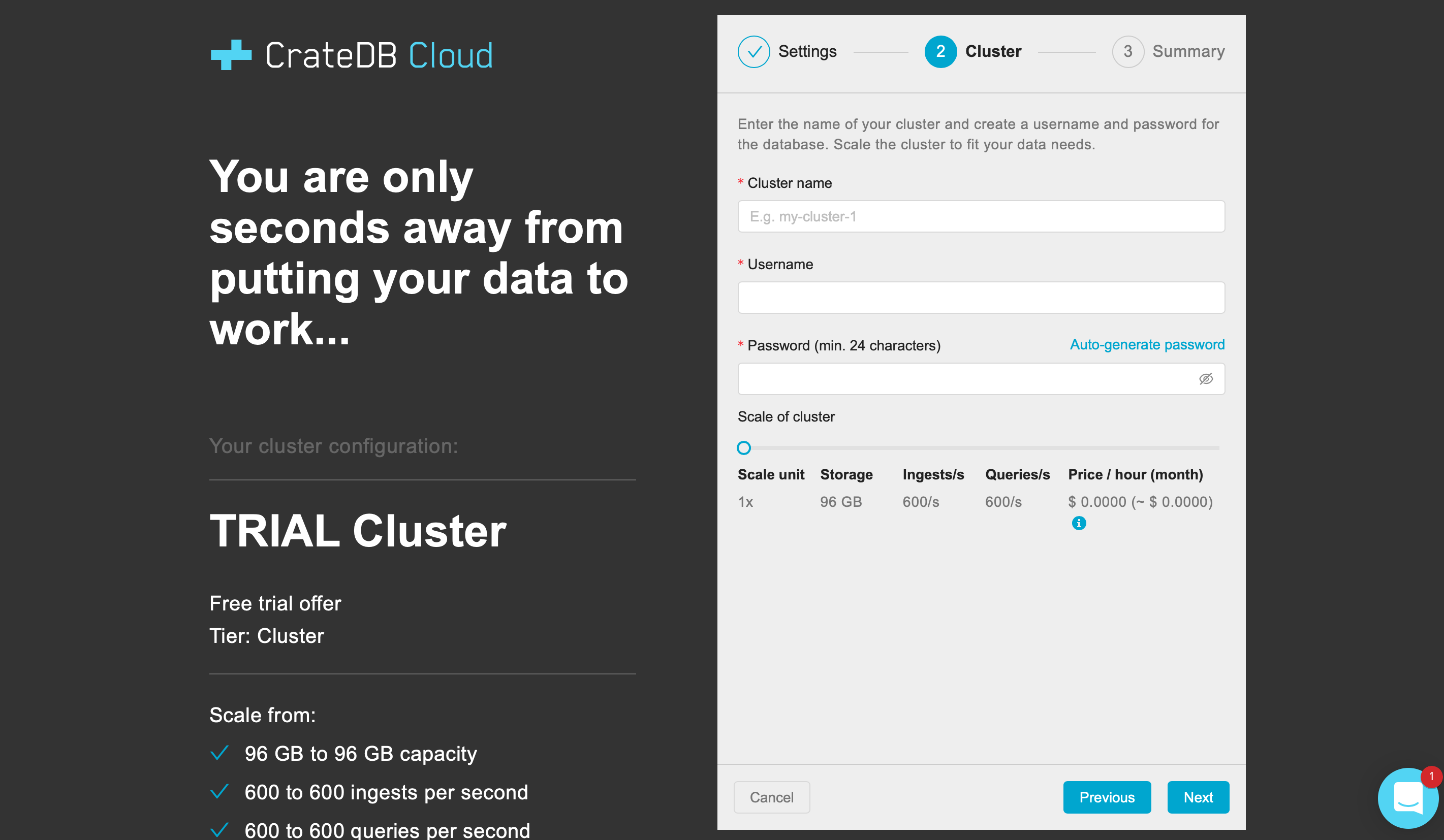
Task: Click the Settings step checkmark icon
Action: 754,51
